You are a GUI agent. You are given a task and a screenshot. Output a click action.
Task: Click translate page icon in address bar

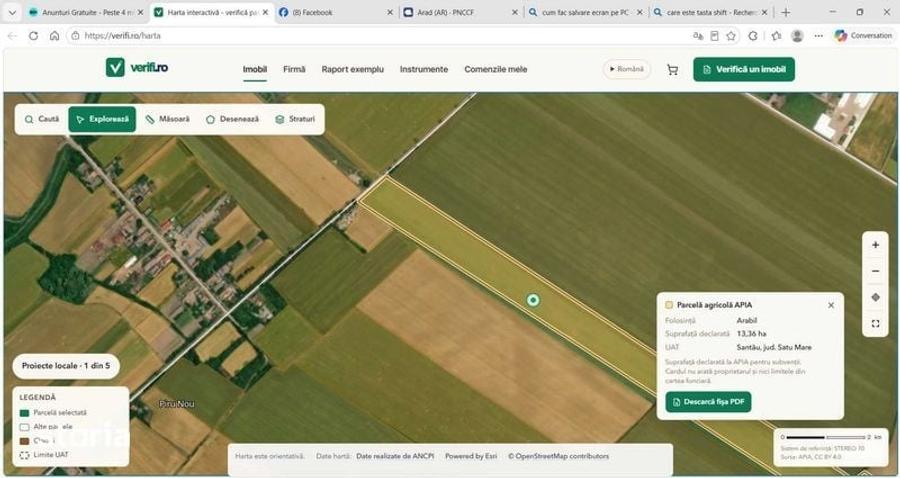698,36
